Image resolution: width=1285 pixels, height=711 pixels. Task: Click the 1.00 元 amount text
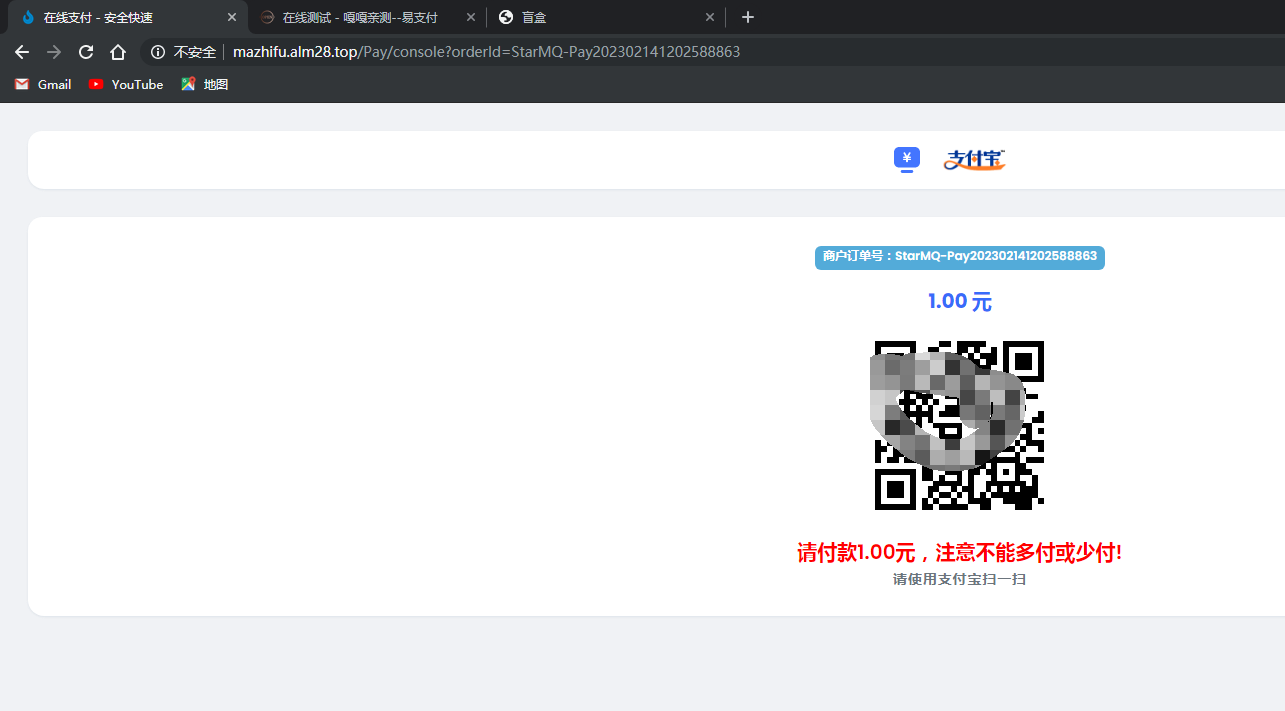point(959,301)
